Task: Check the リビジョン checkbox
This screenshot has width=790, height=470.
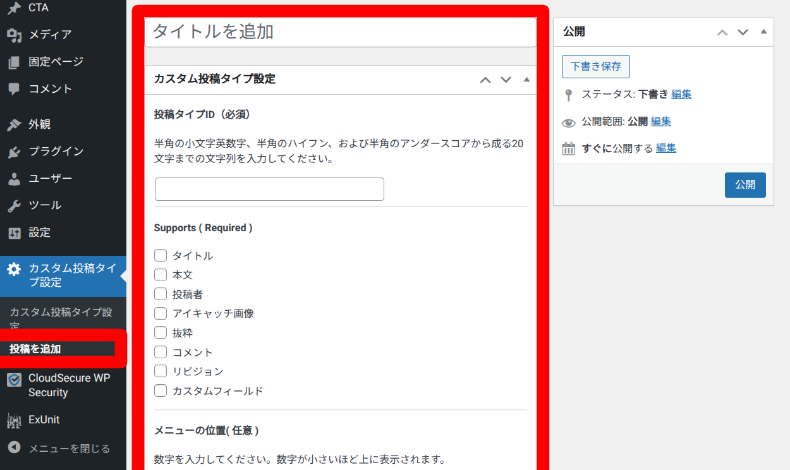Action: [x=160, y=371]
